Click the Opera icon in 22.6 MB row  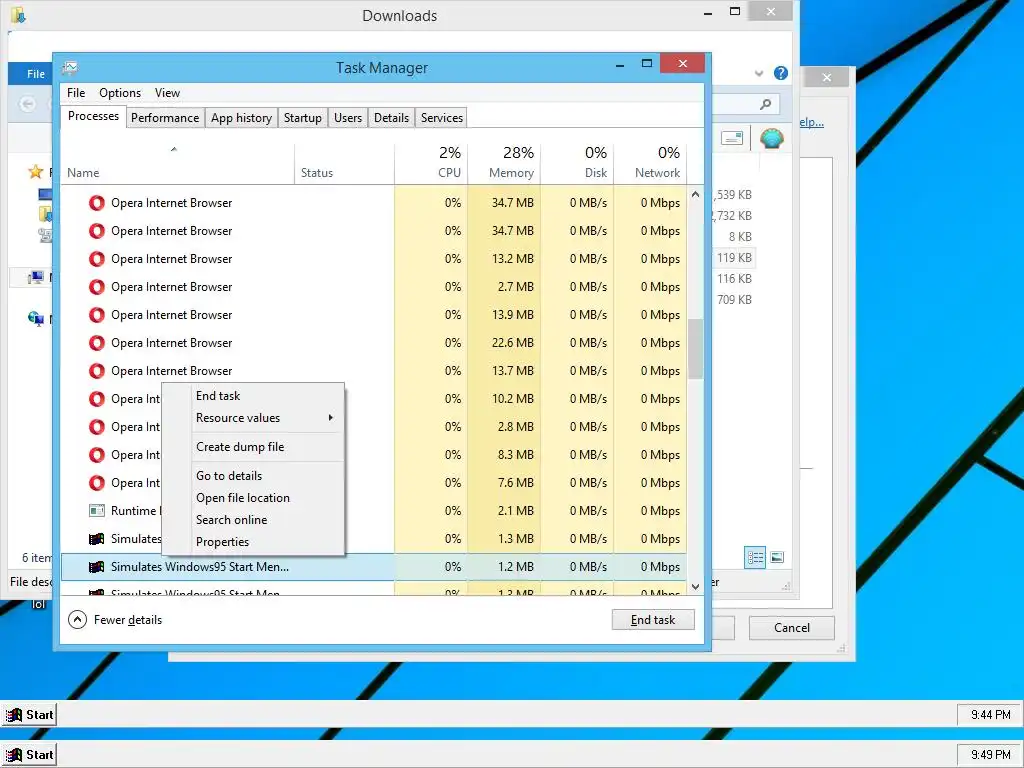pyautogui.click(x=97, y=343)
